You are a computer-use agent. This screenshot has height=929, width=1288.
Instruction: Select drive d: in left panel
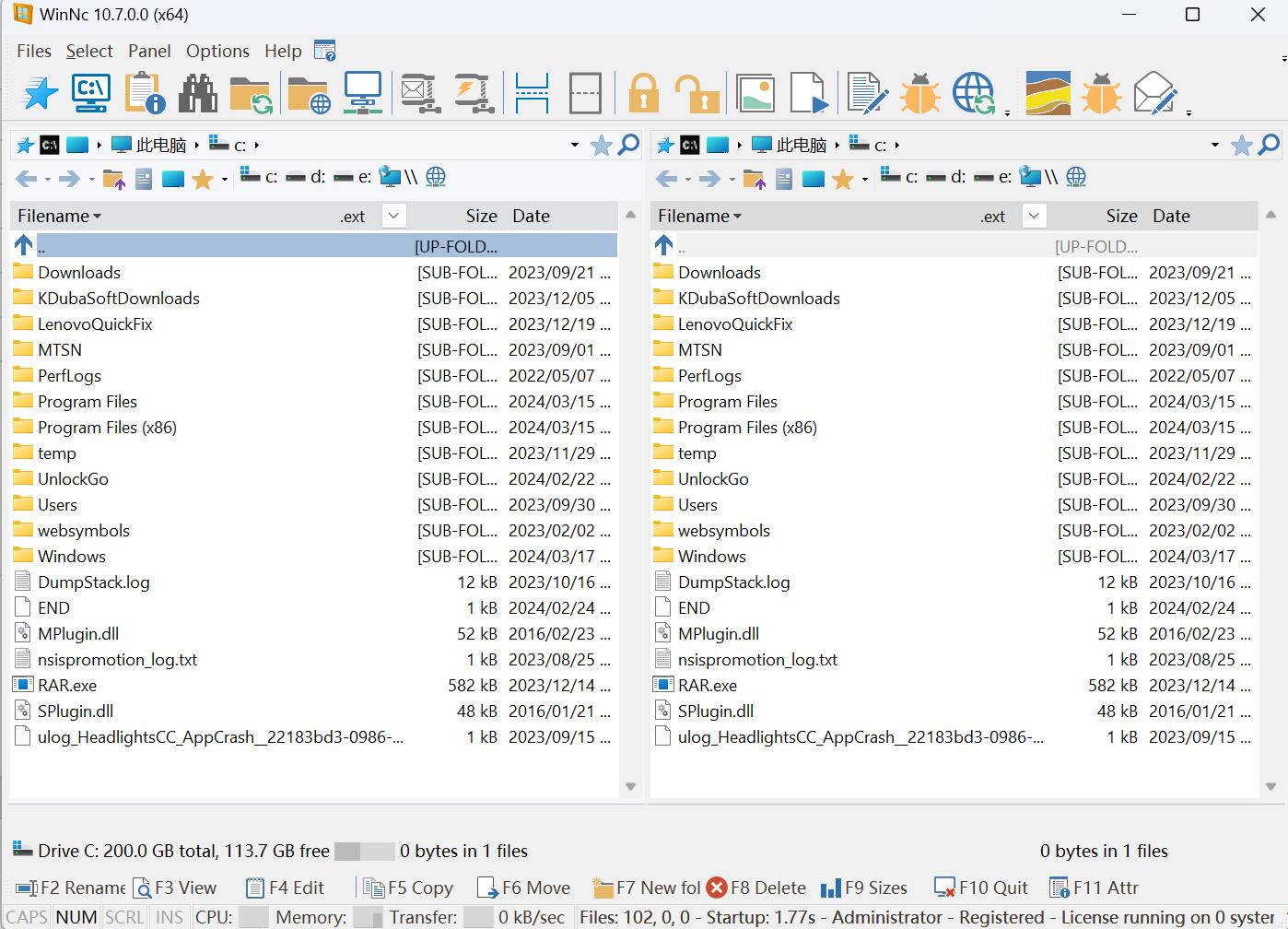pyautogui.click(x=306, y=176)
